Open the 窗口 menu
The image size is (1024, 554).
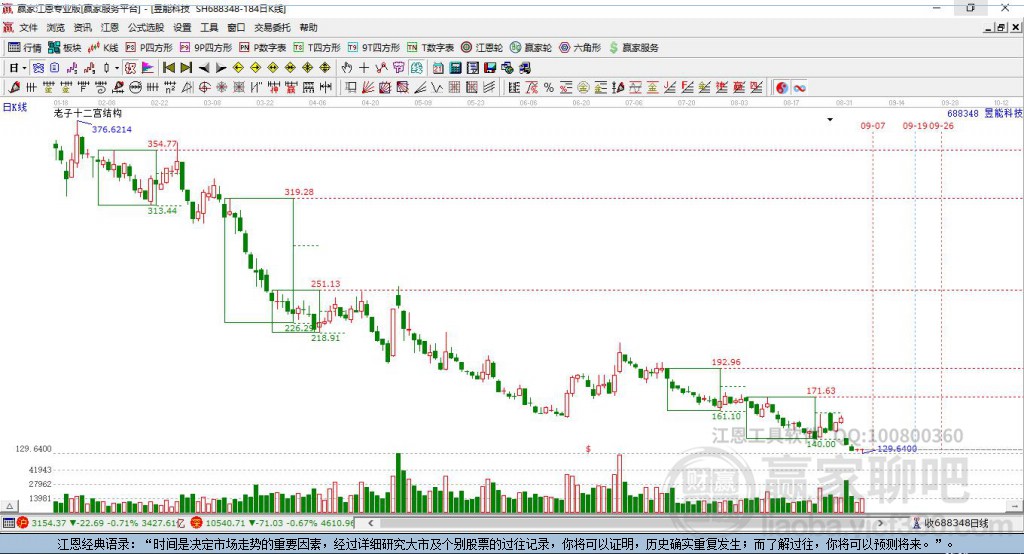[236, 27]
